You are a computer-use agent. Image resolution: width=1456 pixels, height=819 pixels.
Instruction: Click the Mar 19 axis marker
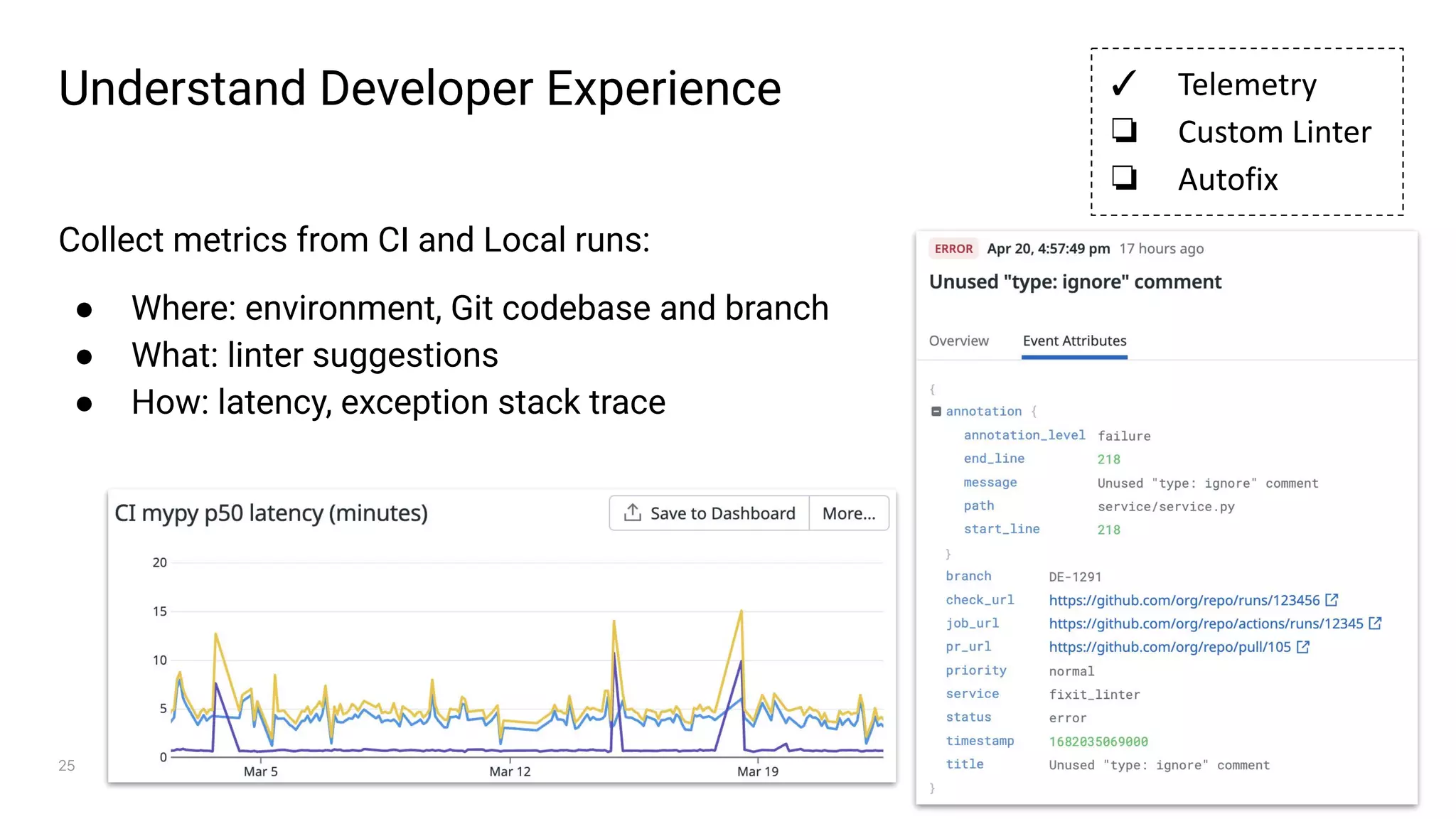click(x=758, y=771)
